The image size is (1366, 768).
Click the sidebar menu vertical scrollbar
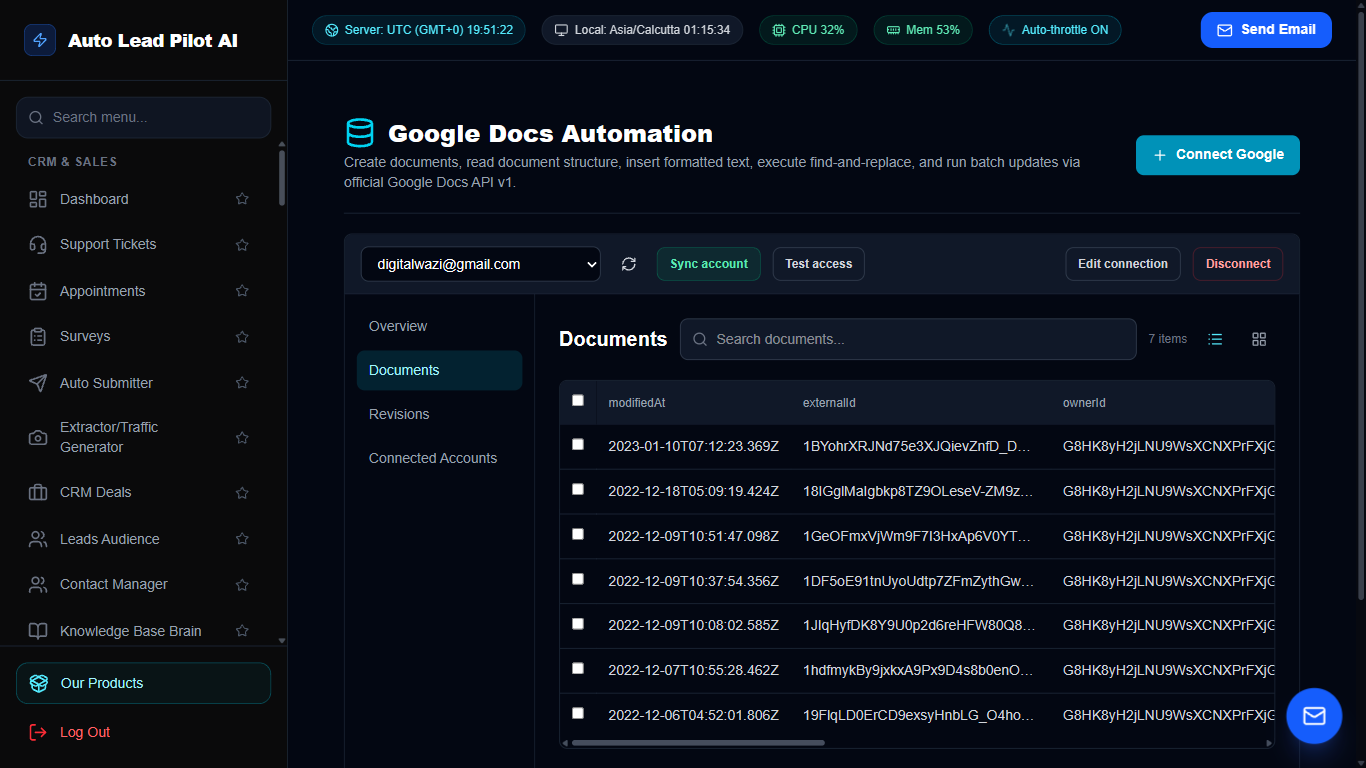point(282,177)
